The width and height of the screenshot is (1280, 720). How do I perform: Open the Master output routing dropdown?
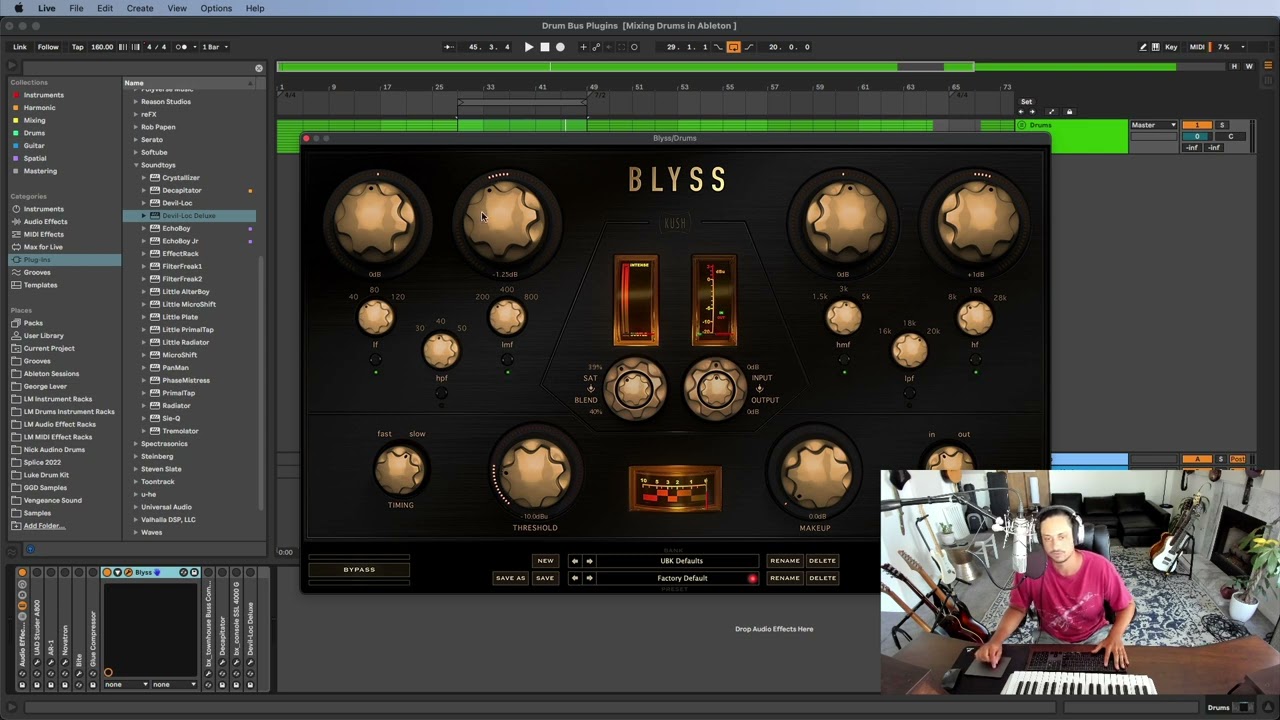coord(1154,125)
